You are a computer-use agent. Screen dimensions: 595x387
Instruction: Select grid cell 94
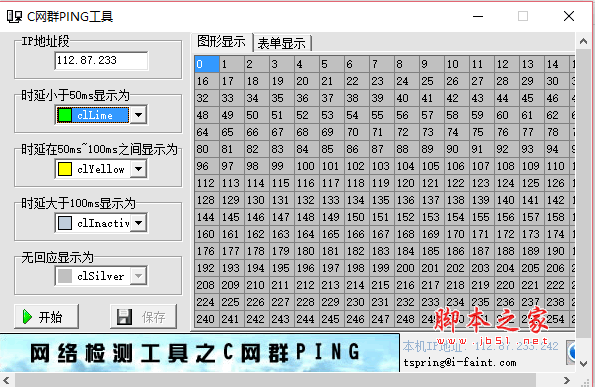point(557,149)
